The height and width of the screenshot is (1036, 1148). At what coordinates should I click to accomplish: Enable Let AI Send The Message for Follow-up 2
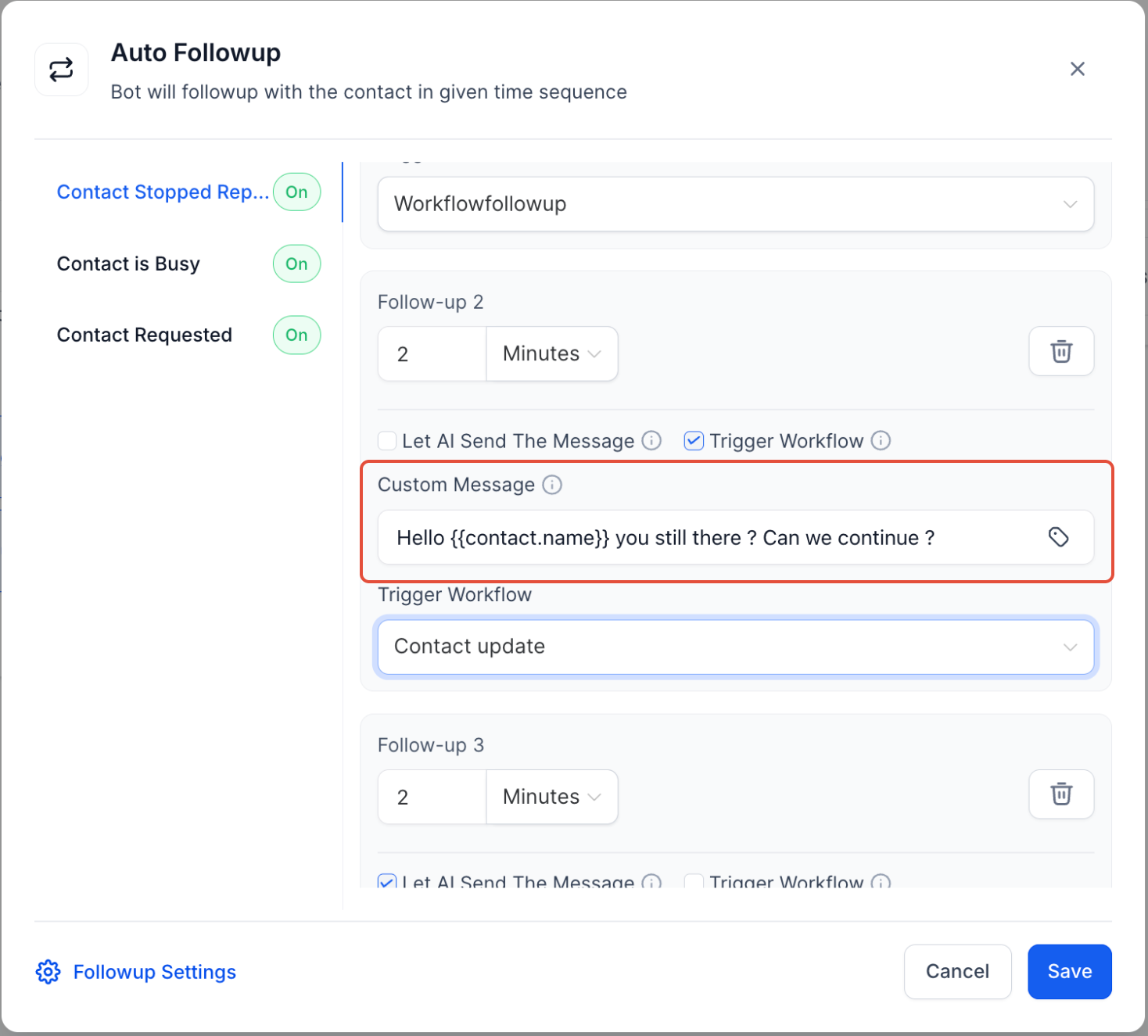tap(387, 441)
